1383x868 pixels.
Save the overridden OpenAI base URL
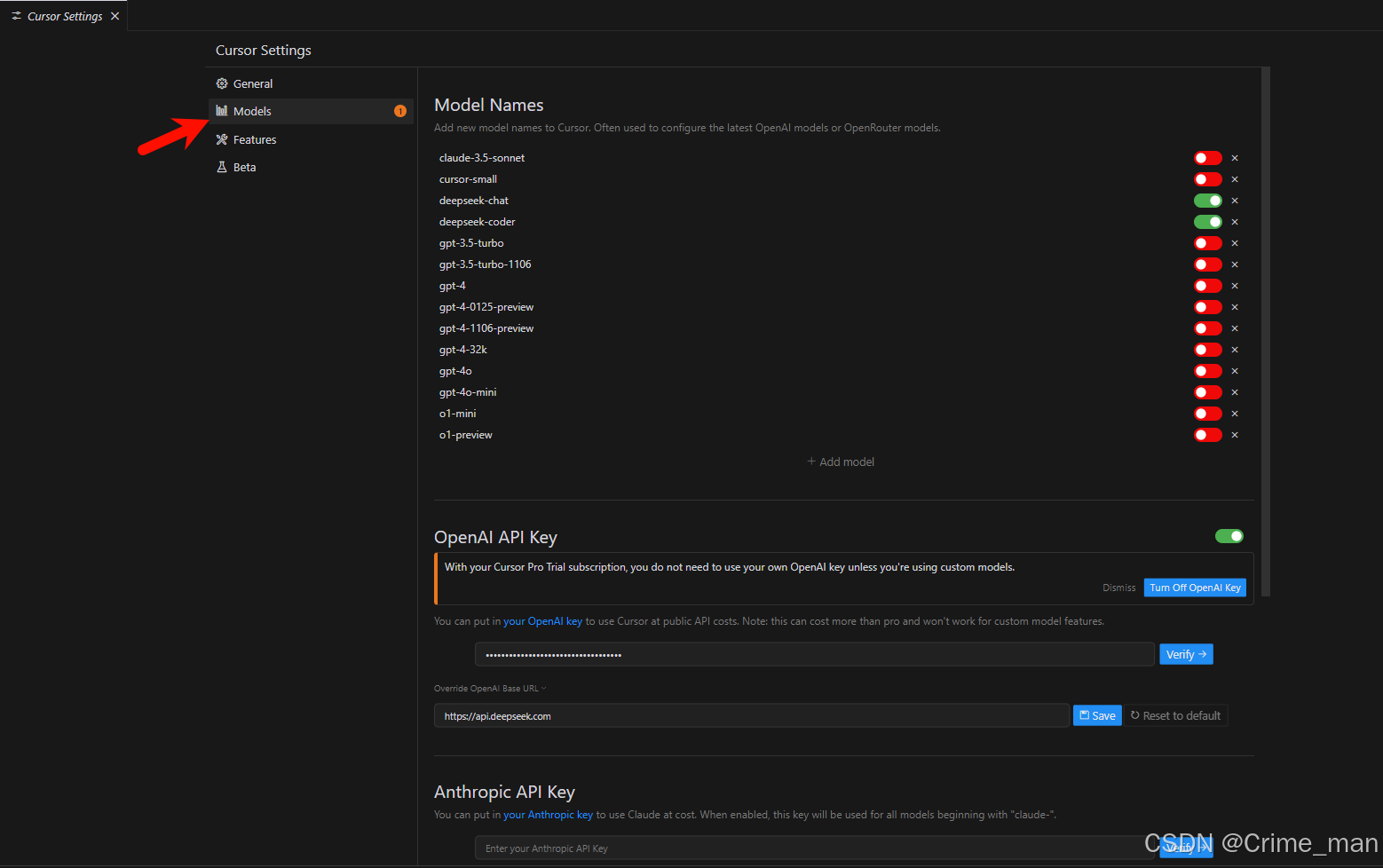click(1097, 715)
